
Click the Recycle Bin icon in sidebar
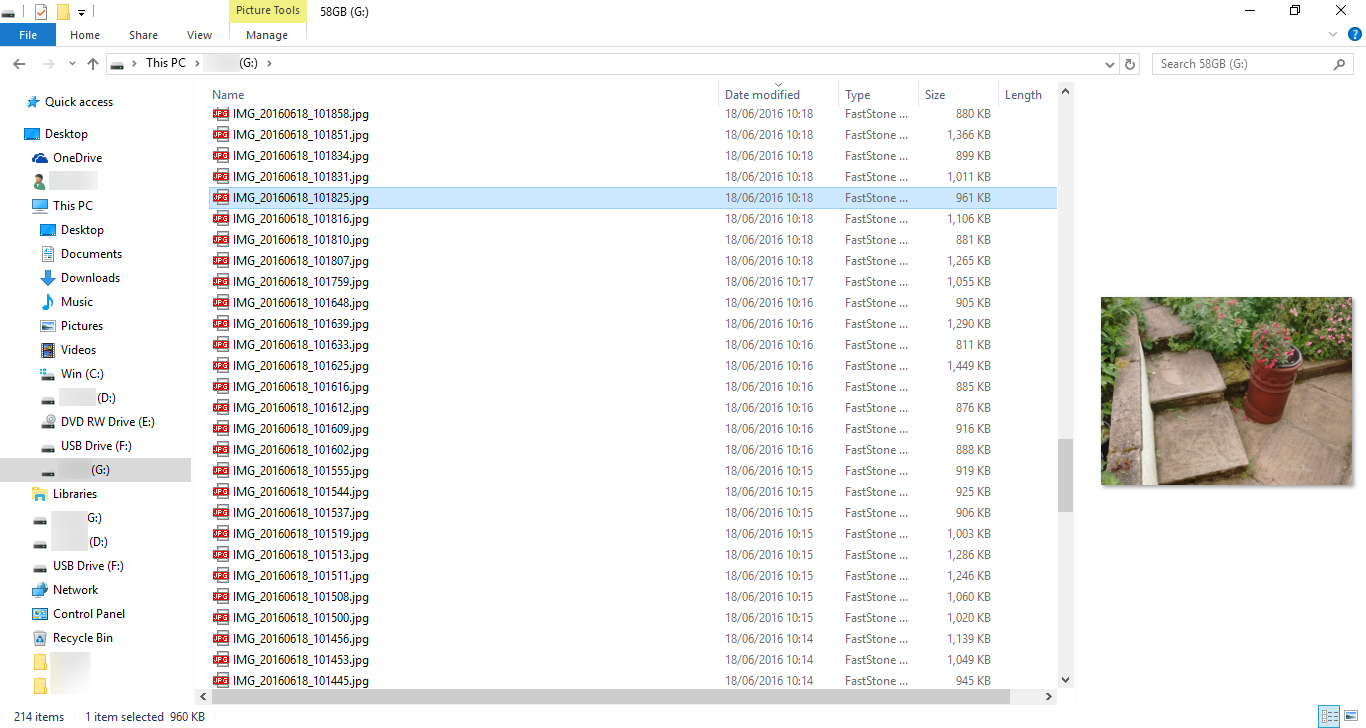pos(40,638)
